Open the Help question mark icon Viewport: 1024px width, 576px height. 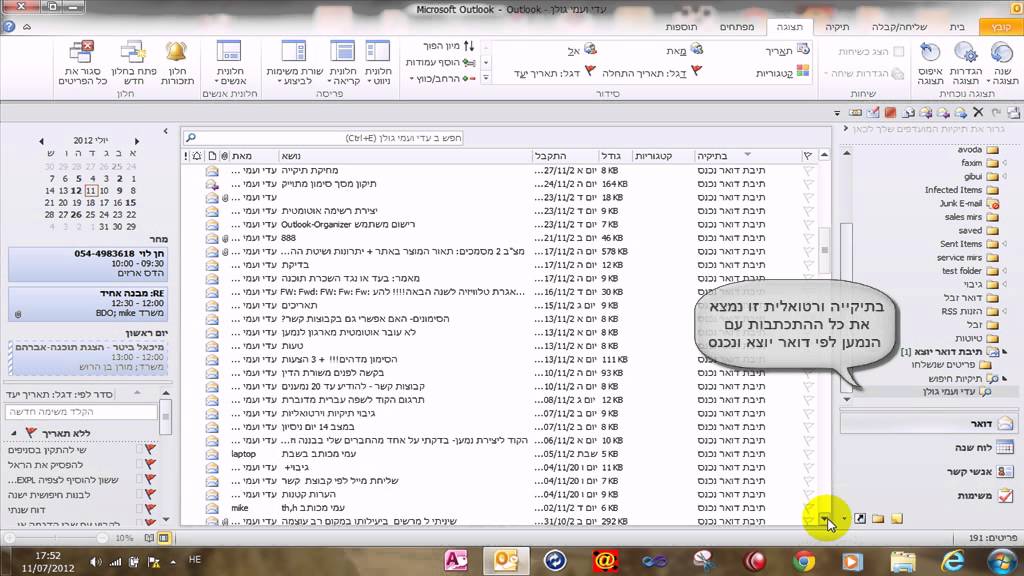pyautogui.click(x=9, y=27)
